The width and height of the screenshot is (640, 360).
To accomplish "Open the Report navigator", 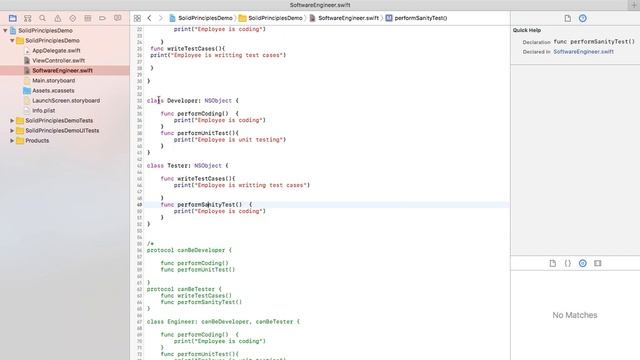I will tap(118, 18).
